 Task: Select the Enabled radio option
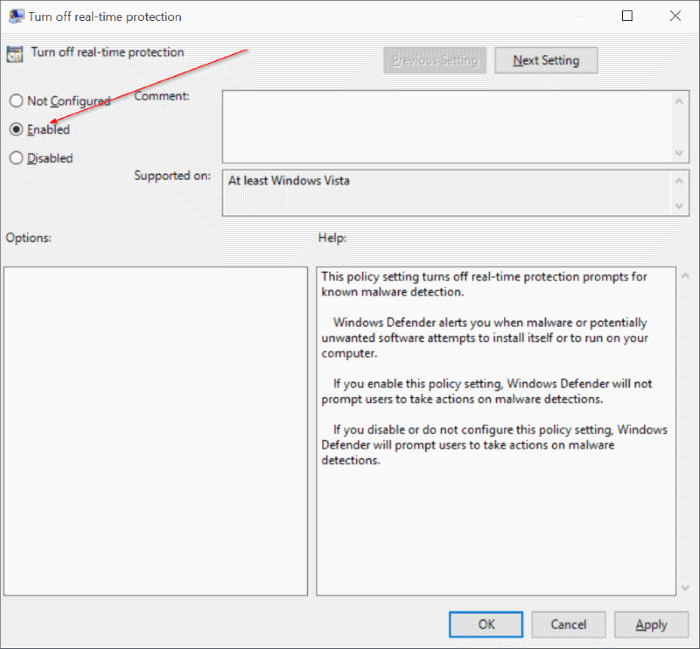point(16,129)
